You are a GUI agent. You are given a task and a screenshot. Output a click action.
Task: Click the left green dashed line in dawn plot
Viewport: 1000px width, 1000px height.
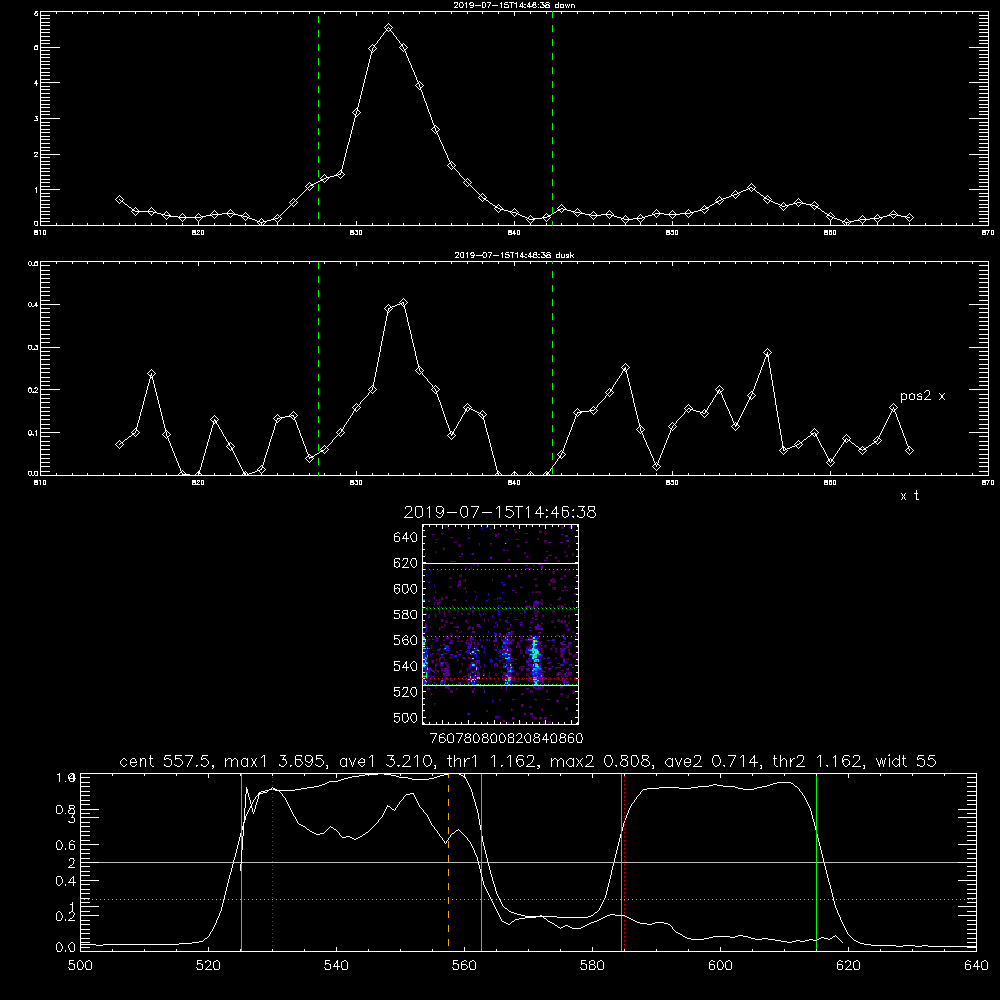318,118
